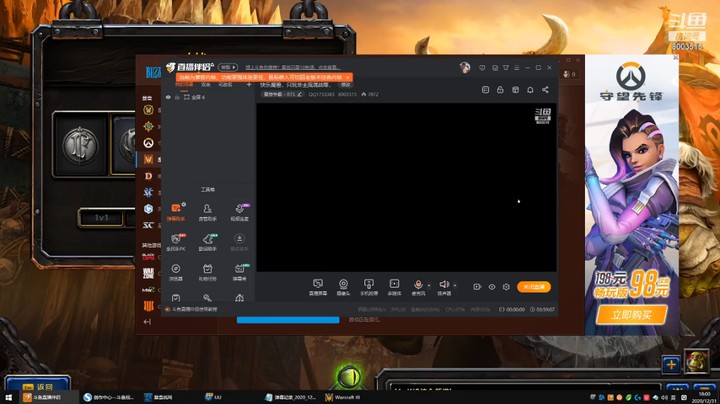Open the 全民乐PK tool
The image size is (720, 404).
[176, 242]
